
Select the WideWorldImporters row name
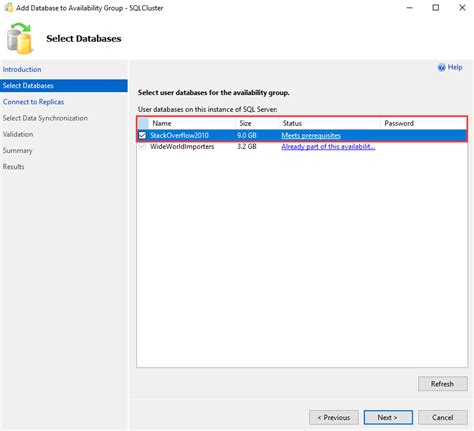click(x=182, y=147)
